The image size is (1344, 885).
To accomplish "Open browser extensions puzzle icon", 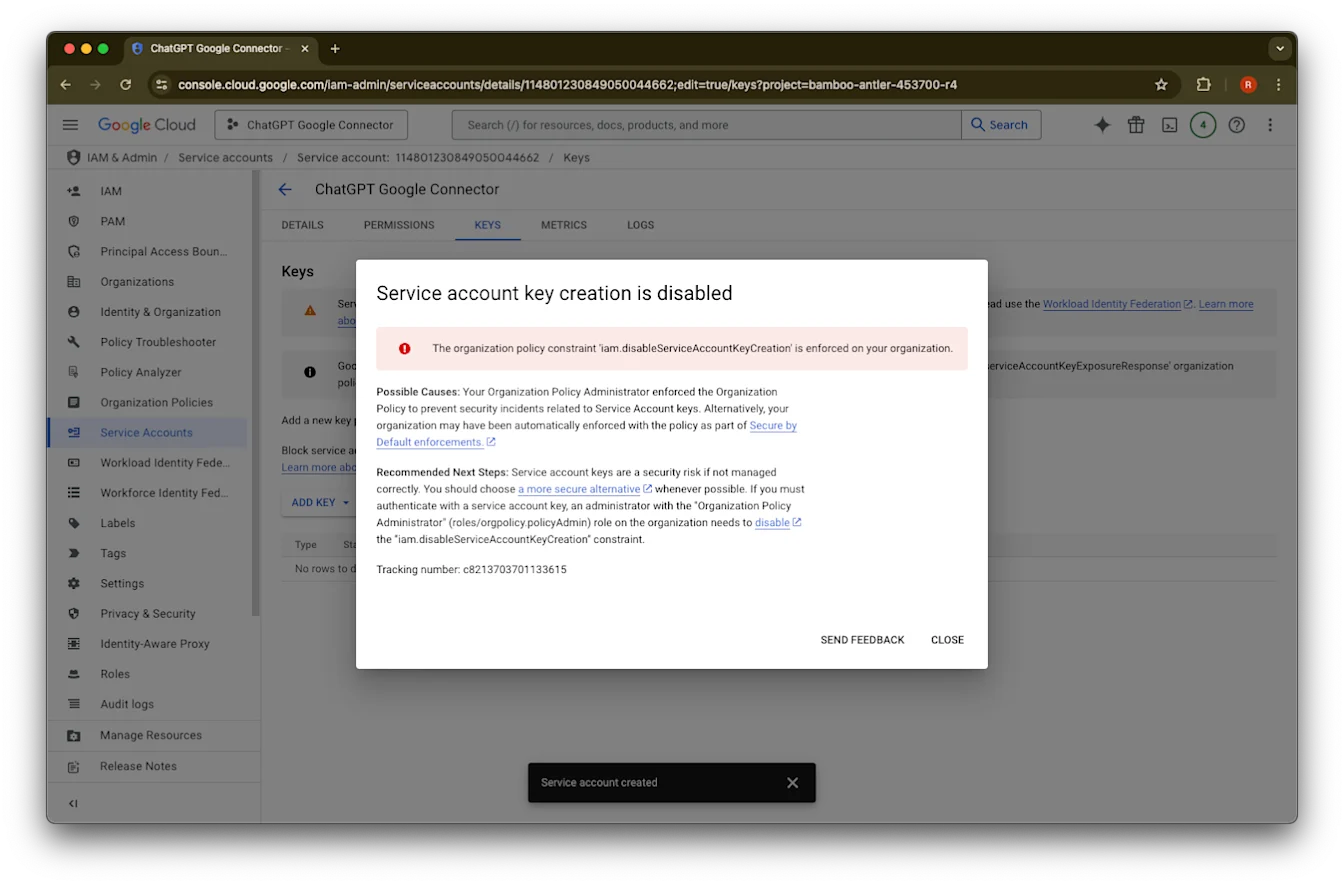I will coord(1203,85).
